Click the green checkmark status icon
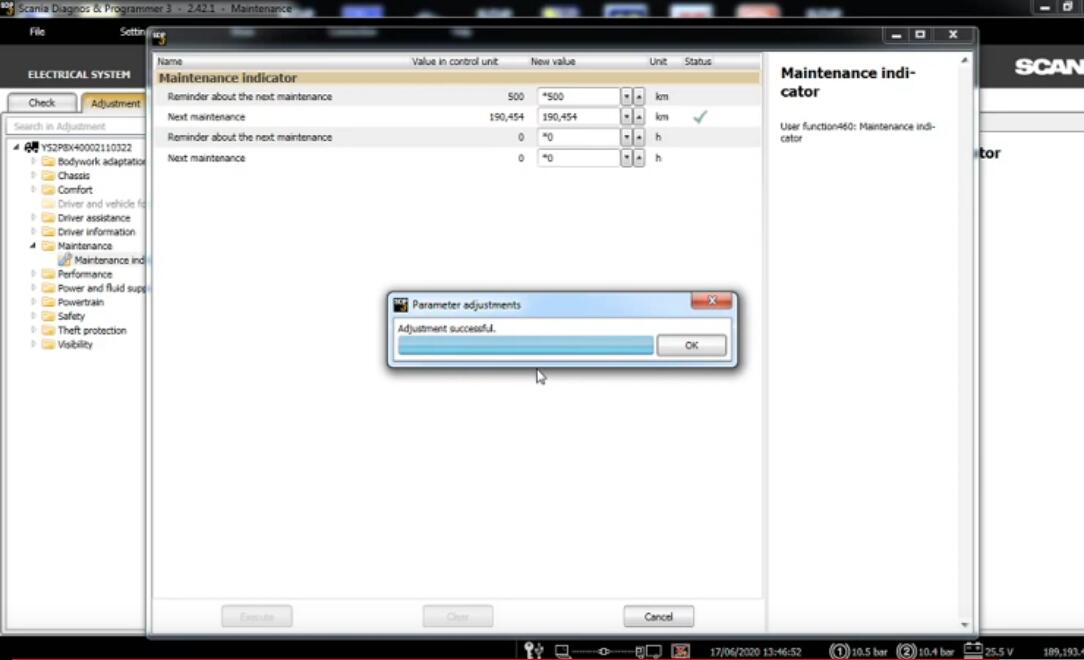The height and width of the screenshot is (660, 1084). coord(700,117)
